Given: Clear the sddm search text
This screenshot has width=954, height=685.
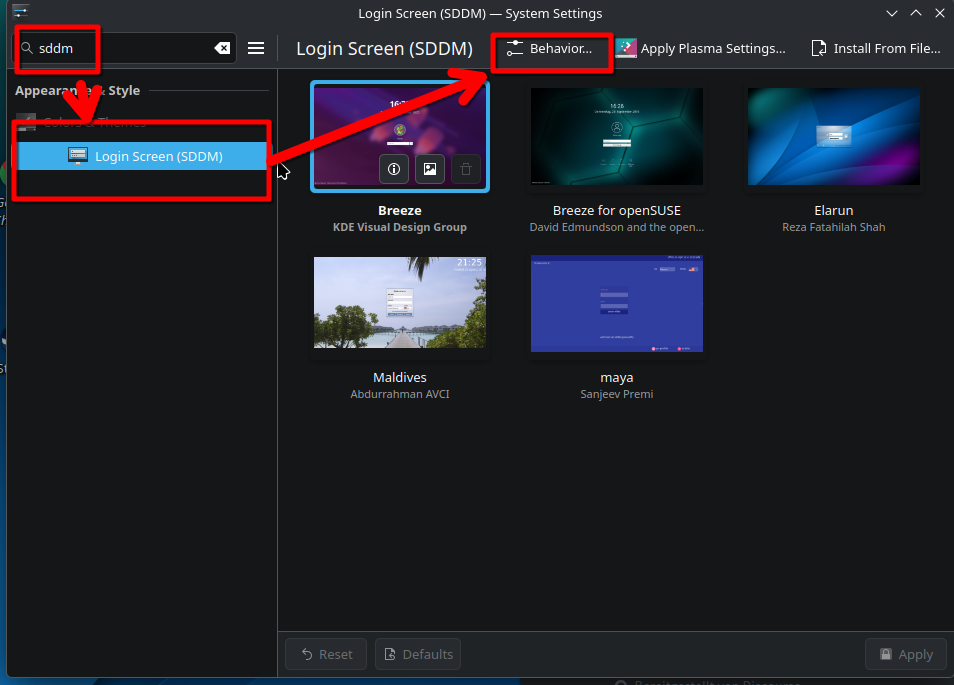Looking at the screenshot, I should coord(222,48).
